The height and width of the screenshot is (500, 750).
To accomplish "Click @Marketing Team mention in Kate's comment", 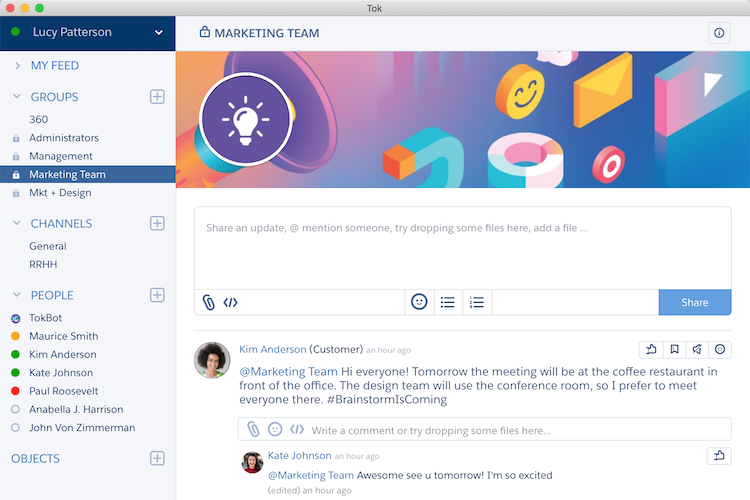I will pos(311,475).
